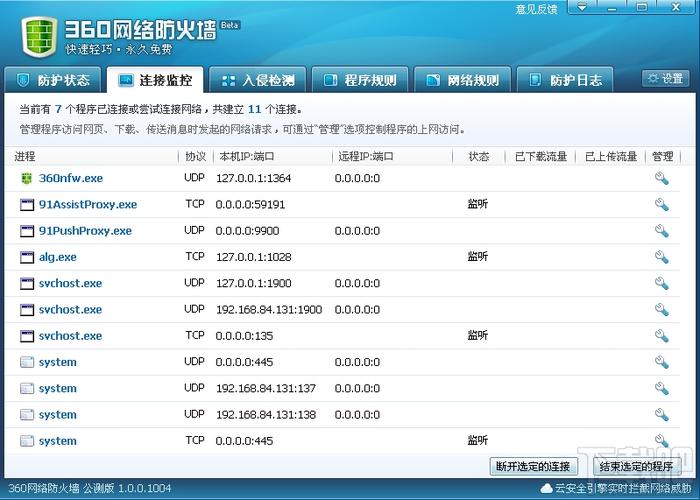Viewport: 700px width, 500px height.
Task: Click alg.exe process name
Action: click(58, 257)
